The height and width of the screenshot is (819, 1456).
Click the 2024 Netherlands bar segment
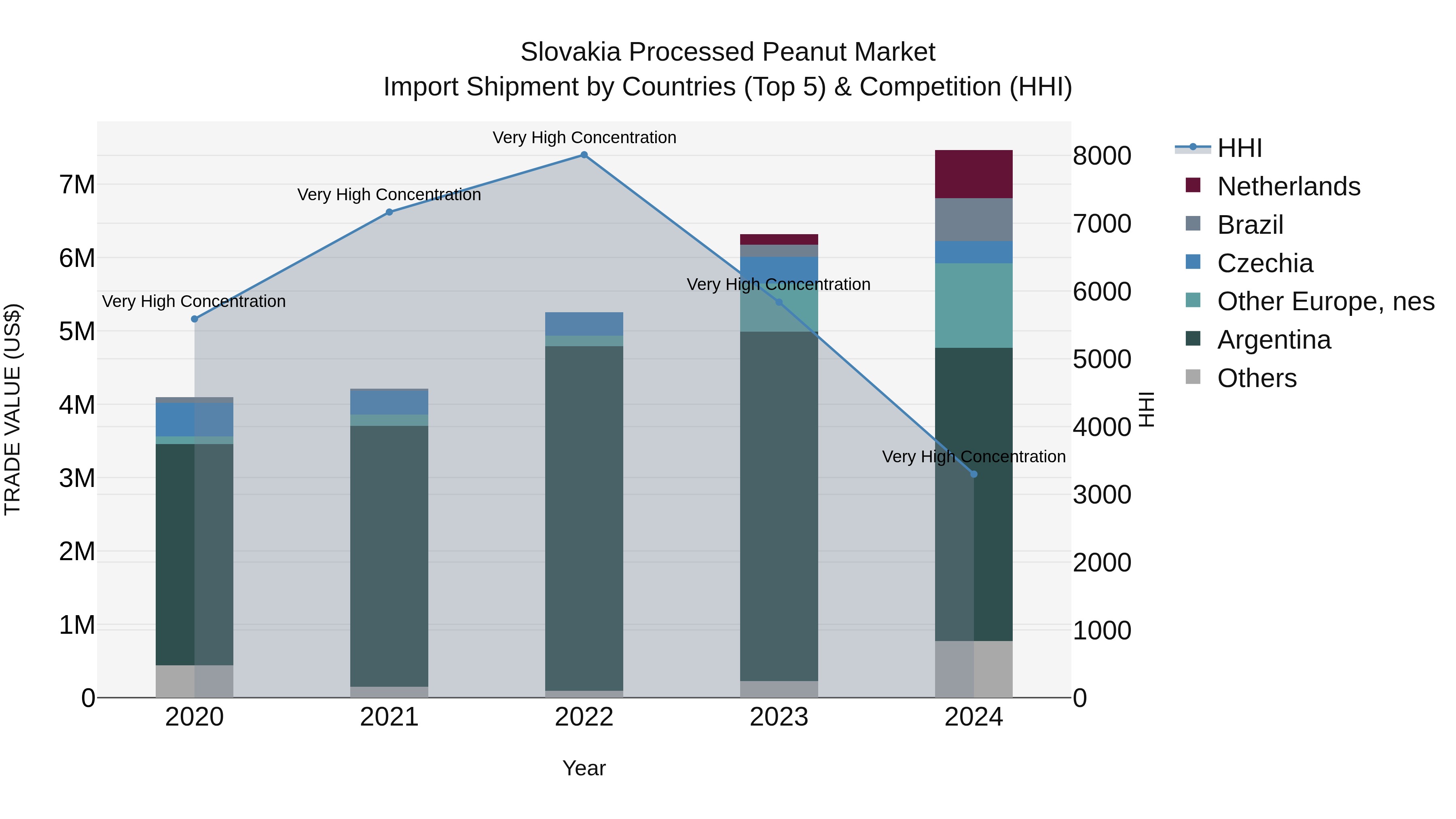pos(974,174)
